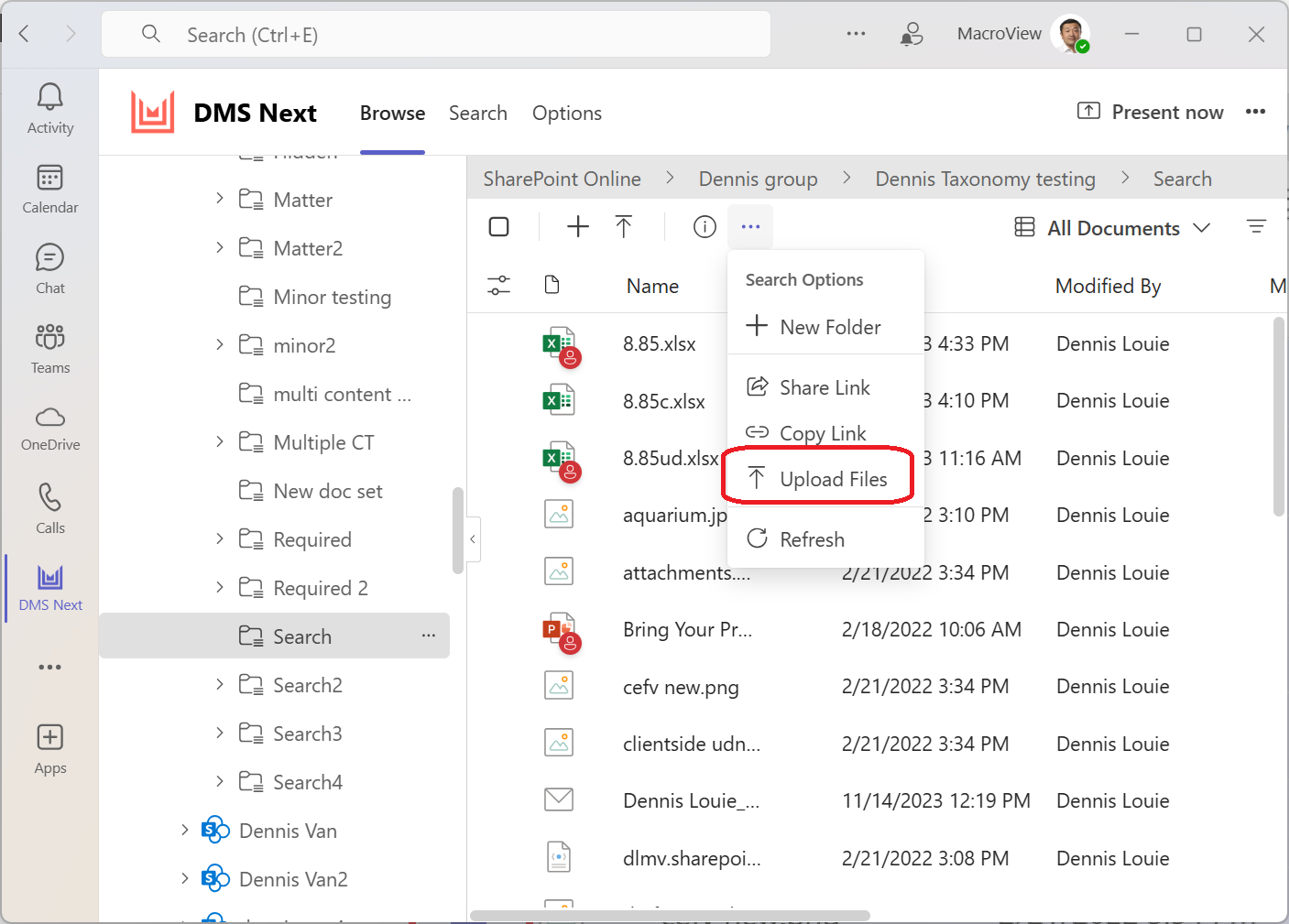This screenshot has width=1289, height=924.
Task: Expand the Required 2 folder
Action: [220, 586]
